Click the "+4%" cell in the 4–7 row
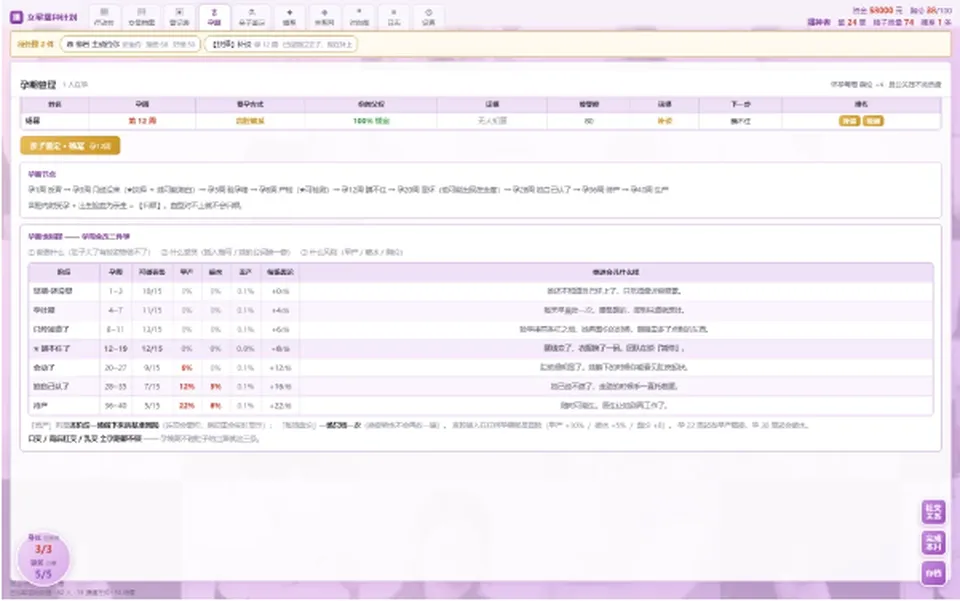This screenshot has height=601, width=960. 280,310
